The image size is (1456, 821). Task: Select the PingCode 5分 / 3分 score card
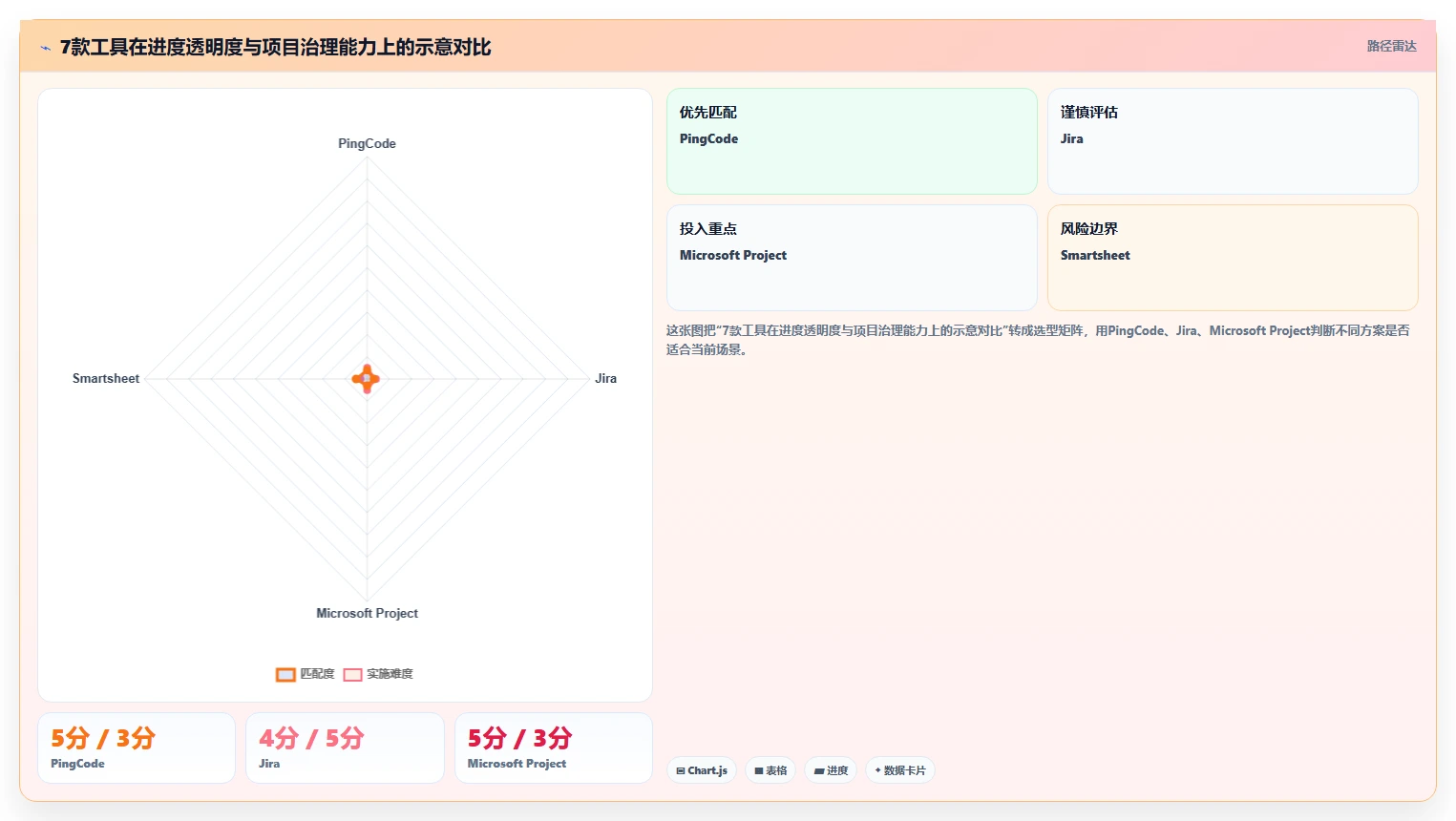click(137, 747)
